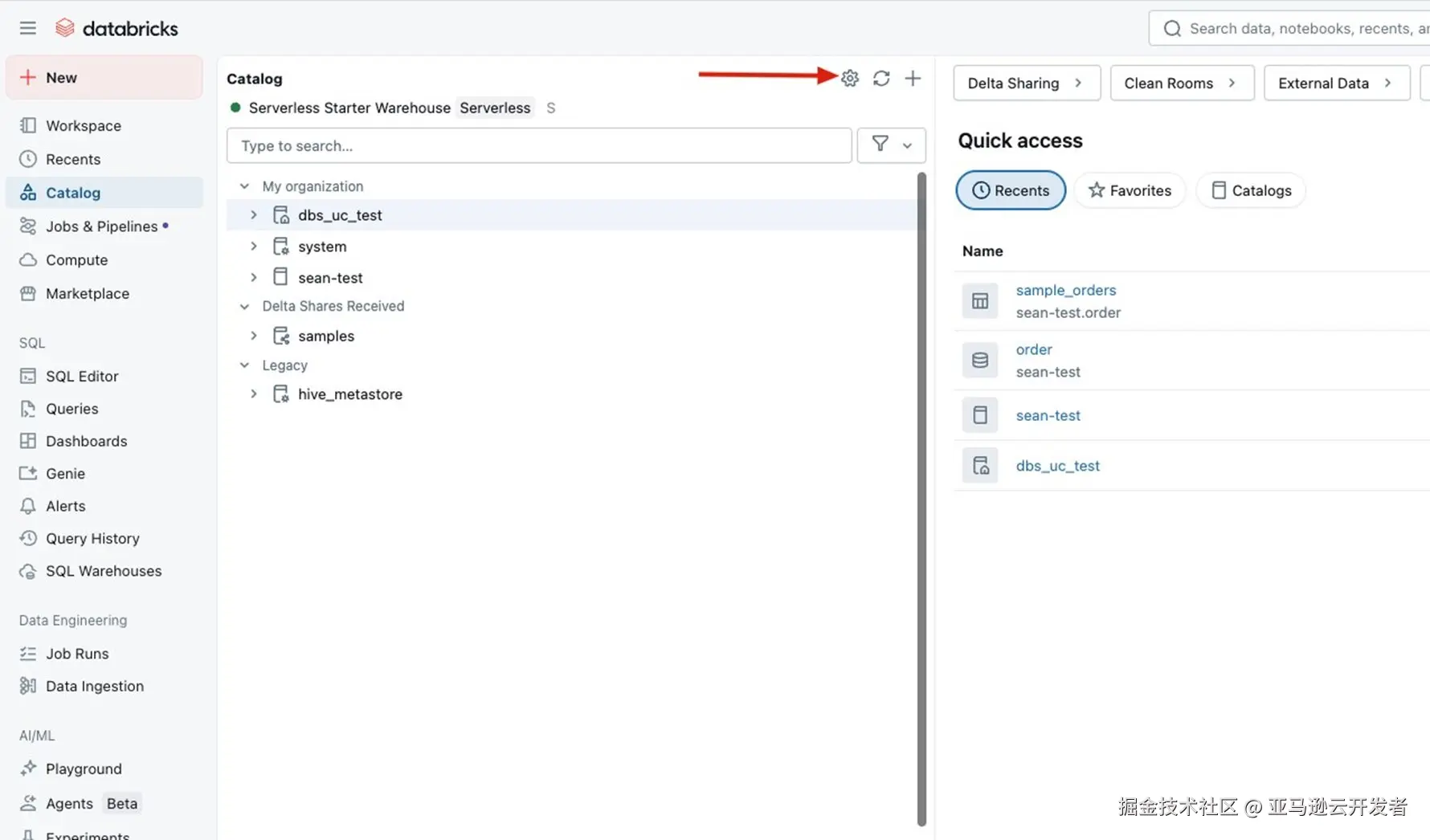Open the dbs_uc_test link in Quick access

pyautogui.click(x=1058, y=466)
